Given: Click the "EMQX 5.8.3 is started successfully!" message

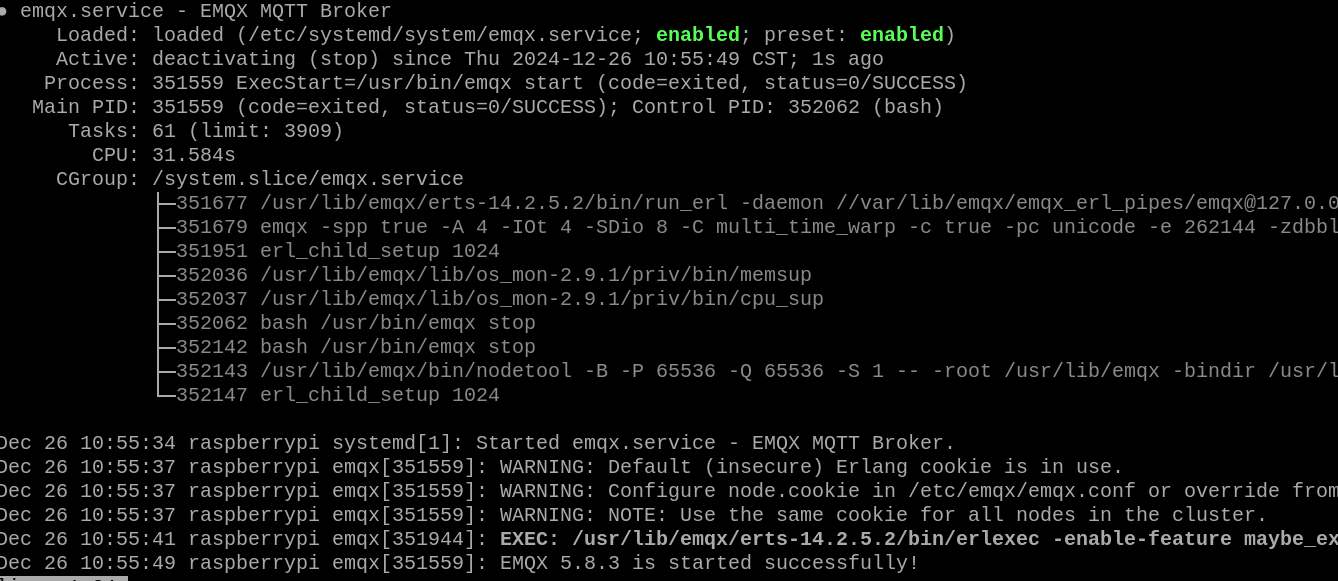Looking at the screenshot, I should point(709,563).
